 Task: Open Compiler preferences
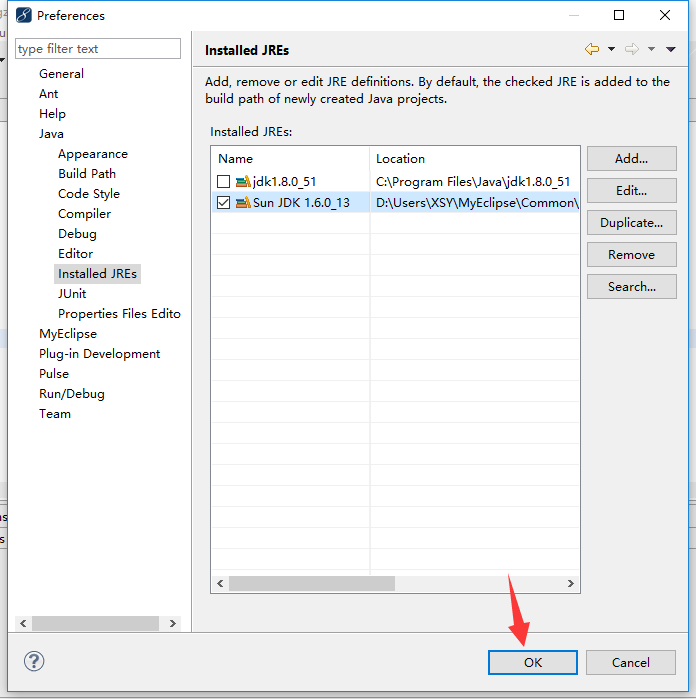coord(84,214)
